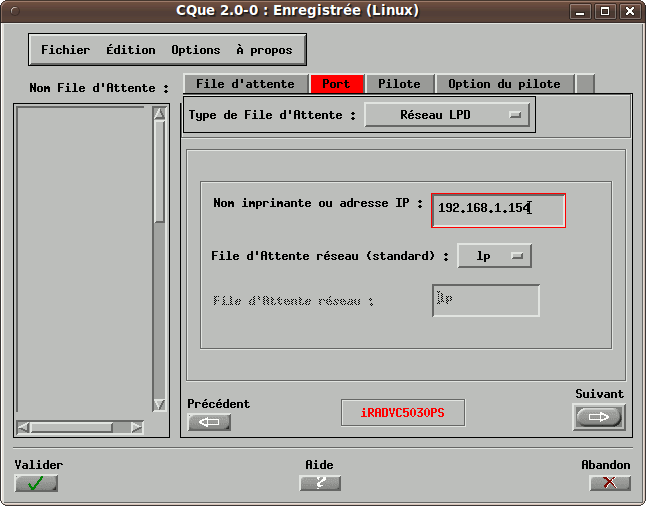Open the Type de File d'Attente dropdown
This screenshot has height=506, width=646.
[447, 115]
